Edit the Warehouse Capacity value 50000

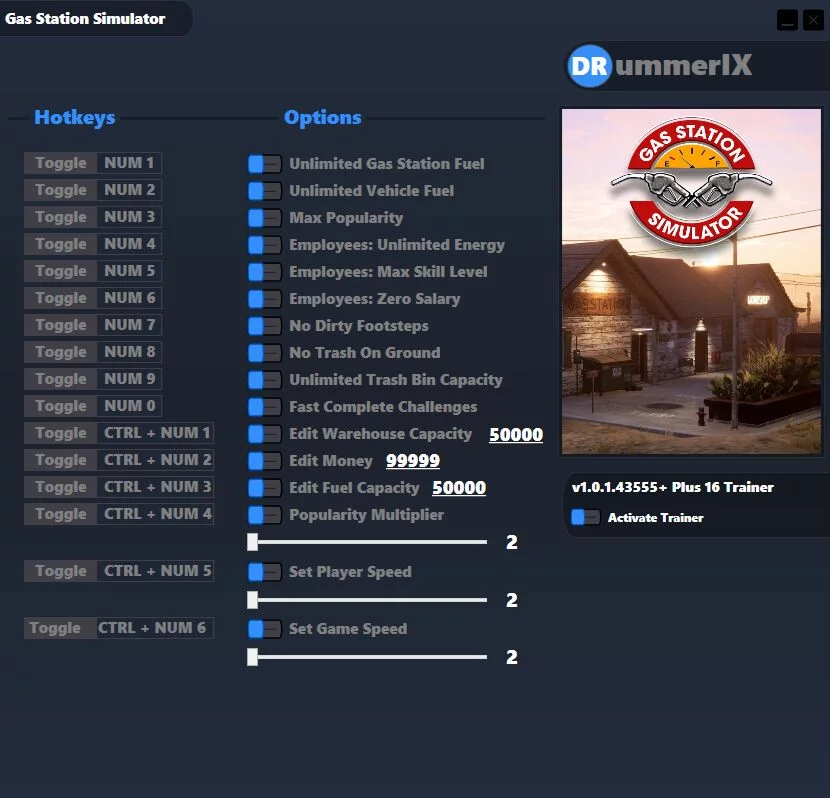pyautogui.click(x=516, y=434)
